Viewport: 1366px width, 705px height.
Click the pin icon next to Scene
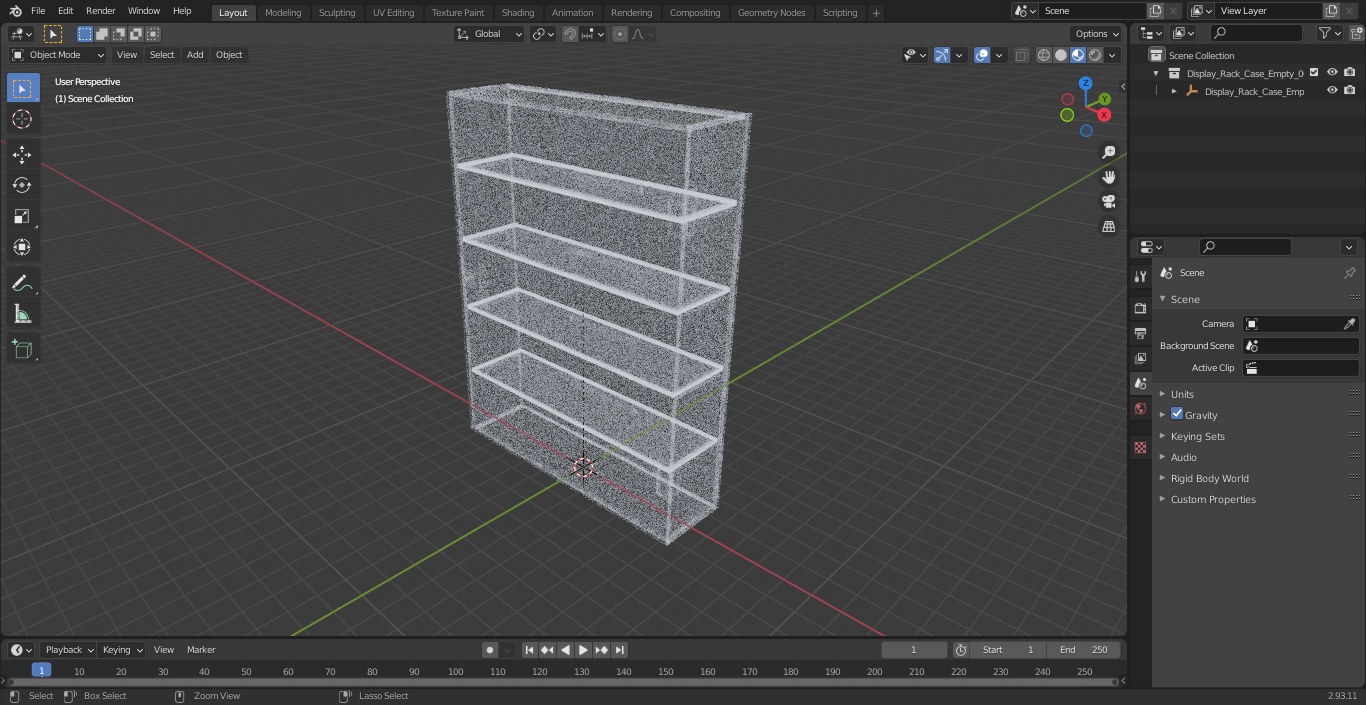click(x=1349, y=273)
